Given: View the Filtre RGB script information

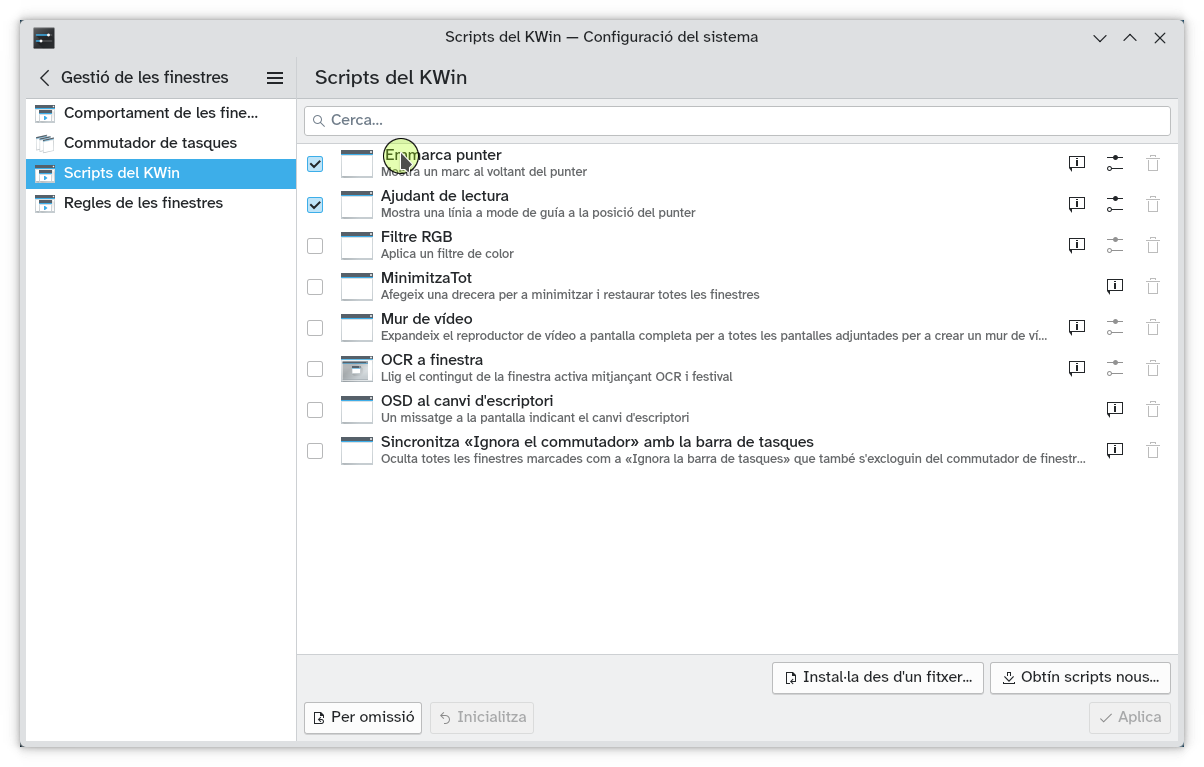Looking at the screenshot, I should [1077, 245].
